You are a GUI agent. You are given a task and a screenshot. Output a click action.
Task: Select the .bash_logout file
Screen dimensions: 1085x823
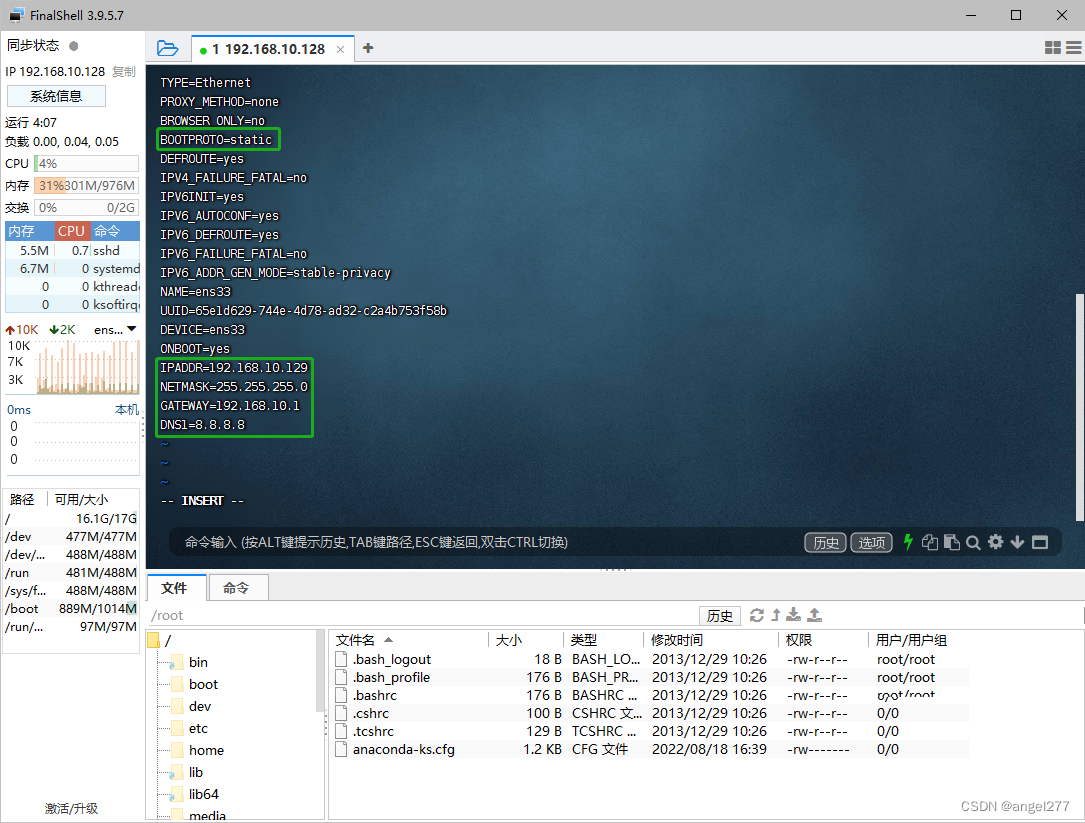pyautogui.click(x=391, y=660)
